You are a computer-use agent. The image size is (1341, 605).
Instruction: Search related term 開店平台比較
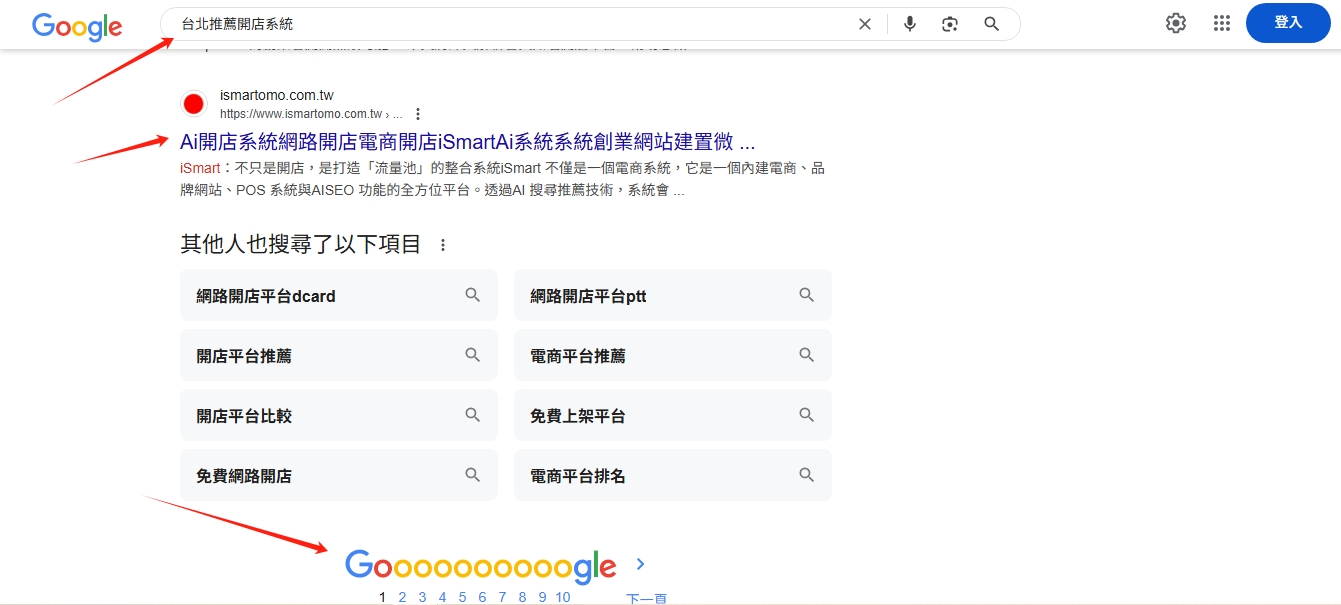[x=338, y=416]
